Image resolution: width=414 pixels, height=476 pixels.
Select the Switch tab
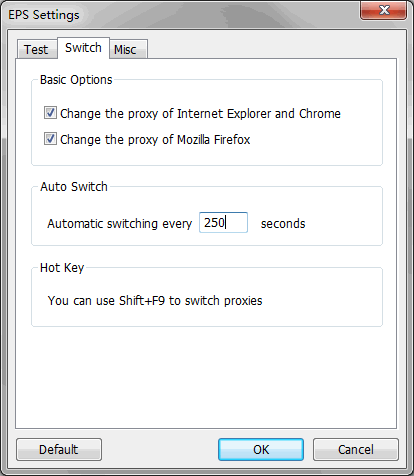point(83,48)
